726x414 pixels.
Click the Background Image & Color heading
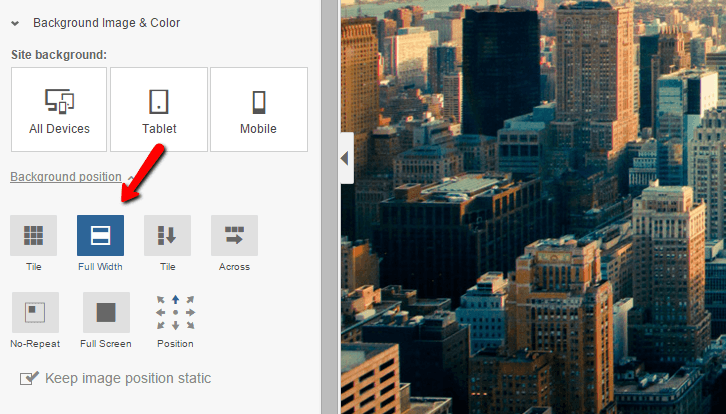pyautogui.click(x=106, y=23)
